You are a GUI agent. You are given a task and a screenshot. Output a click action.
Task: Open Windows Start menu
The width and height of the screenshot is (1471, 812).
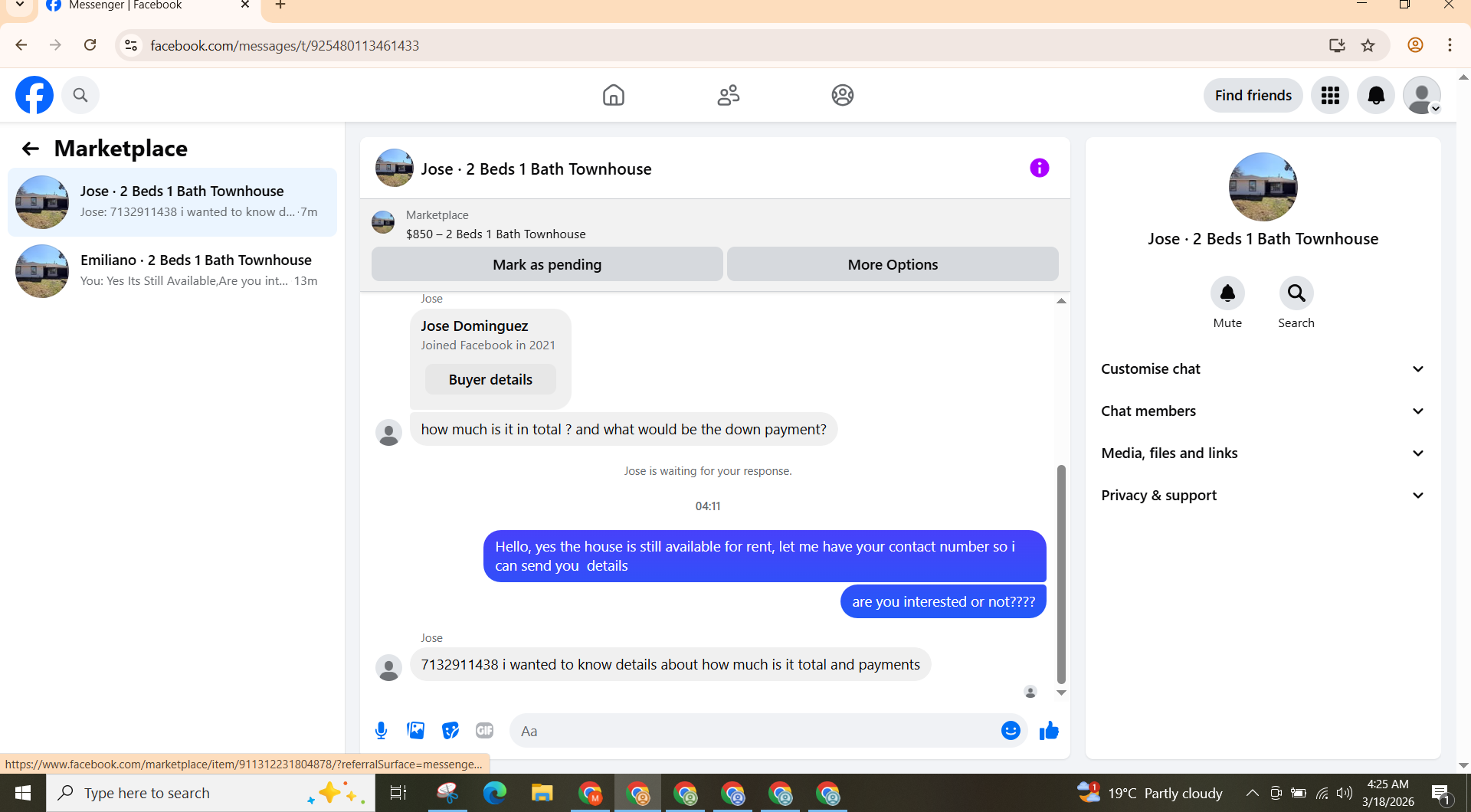click(x=23, y=793)
